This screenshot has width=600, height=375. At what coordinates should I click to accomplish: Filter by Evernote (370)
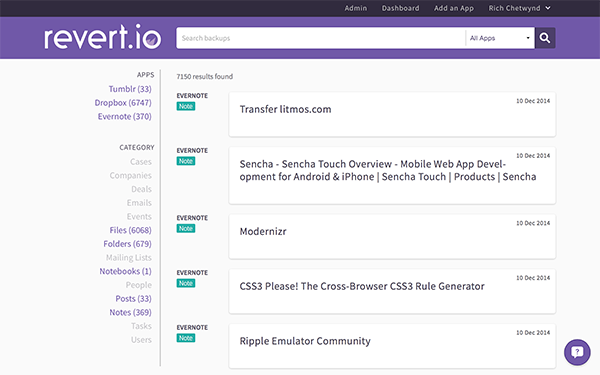tap(124, 116)
